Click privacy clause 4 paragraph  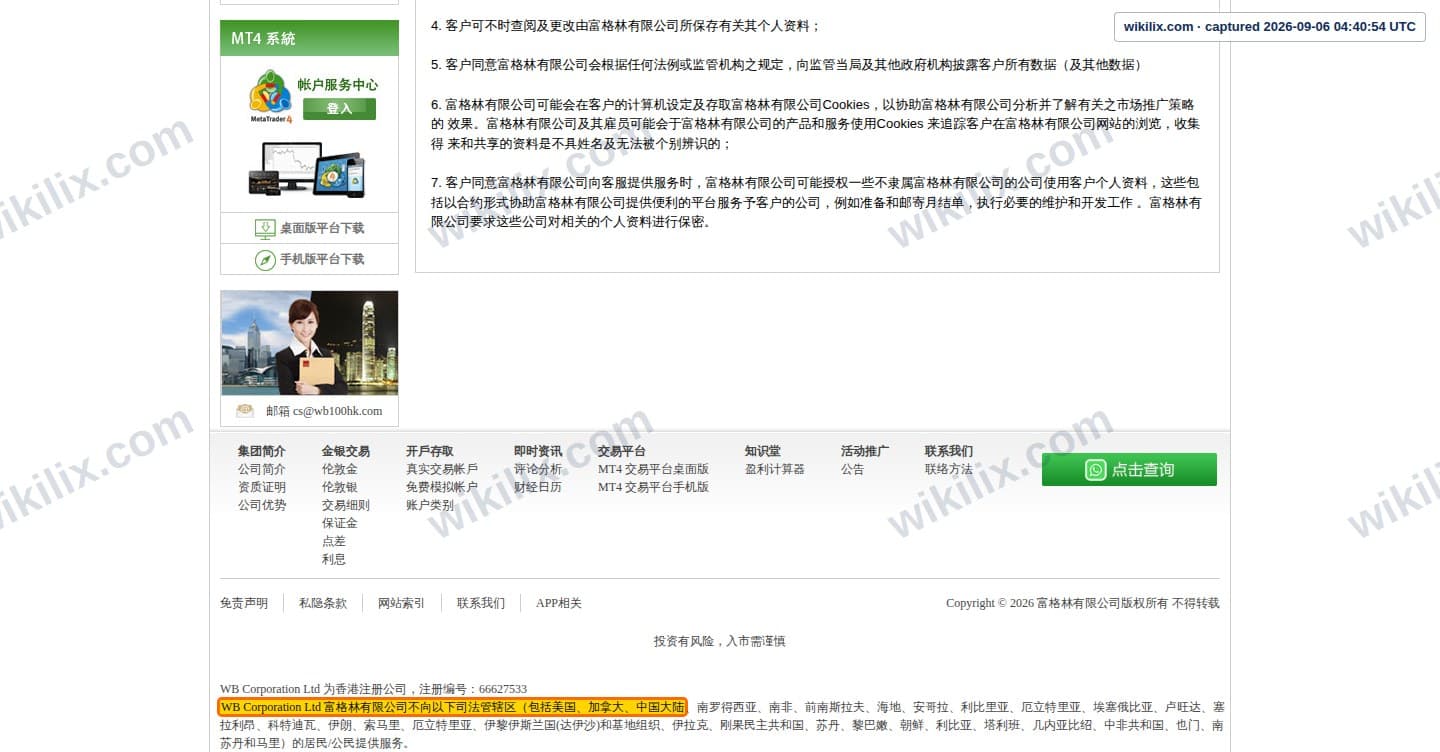625,25
